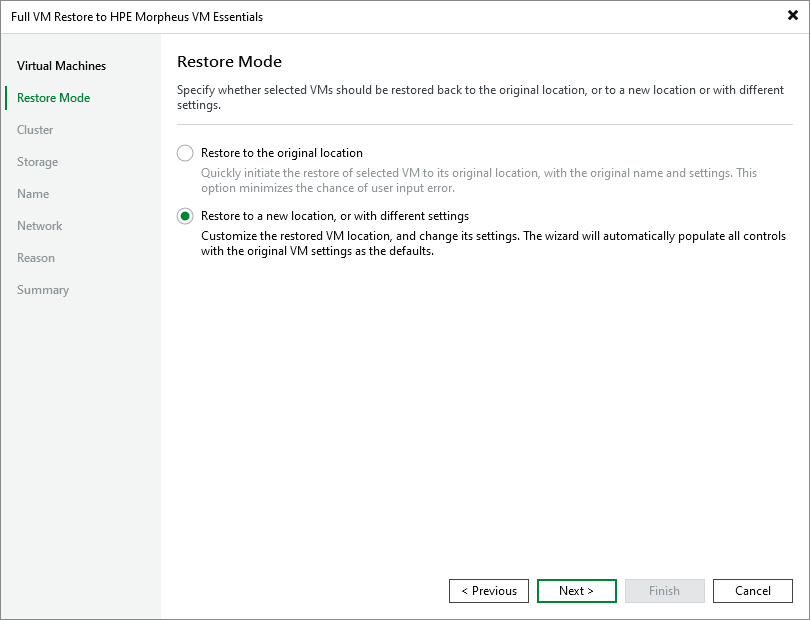Go to the Name step

coord(33,193)
